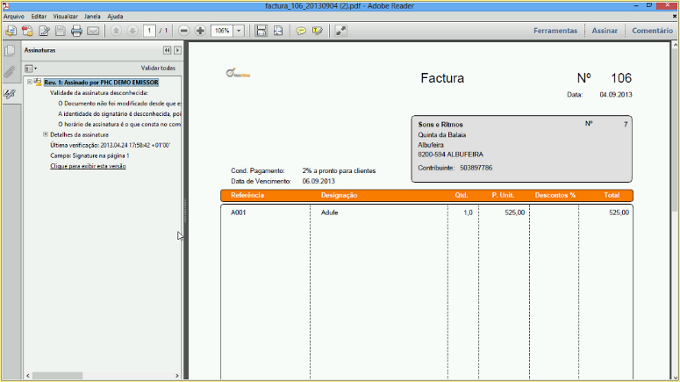Open the Attachments paperclip panel icon
The width and height of the screenshot is (680, 382).
tap(10, 72)
